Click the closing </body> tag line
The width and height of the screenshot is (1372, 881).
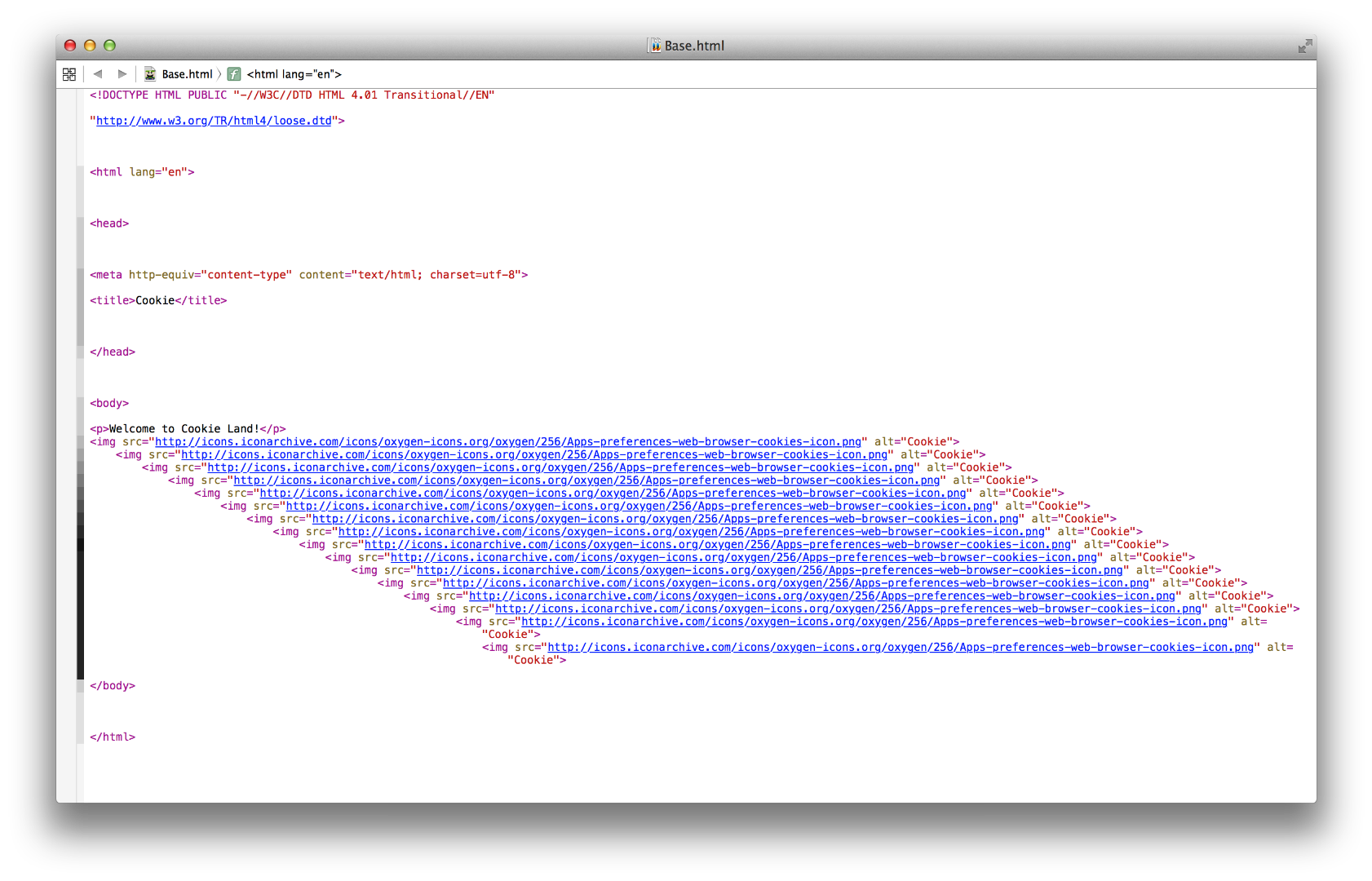coord(113,686)
